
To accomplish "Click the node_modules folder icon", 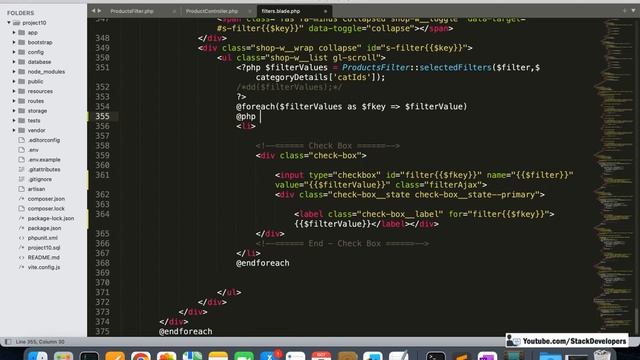I will pyautogui.click(x=22, y=72).
